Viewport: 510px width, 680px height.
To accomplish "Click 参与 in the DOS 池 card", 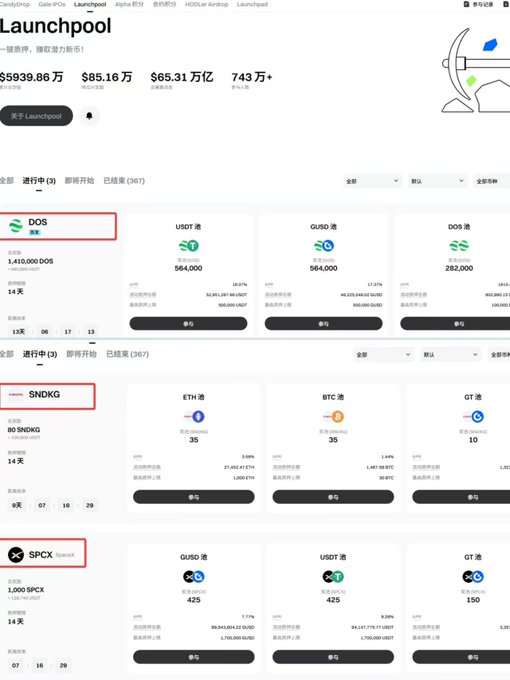I will [455, 324].
